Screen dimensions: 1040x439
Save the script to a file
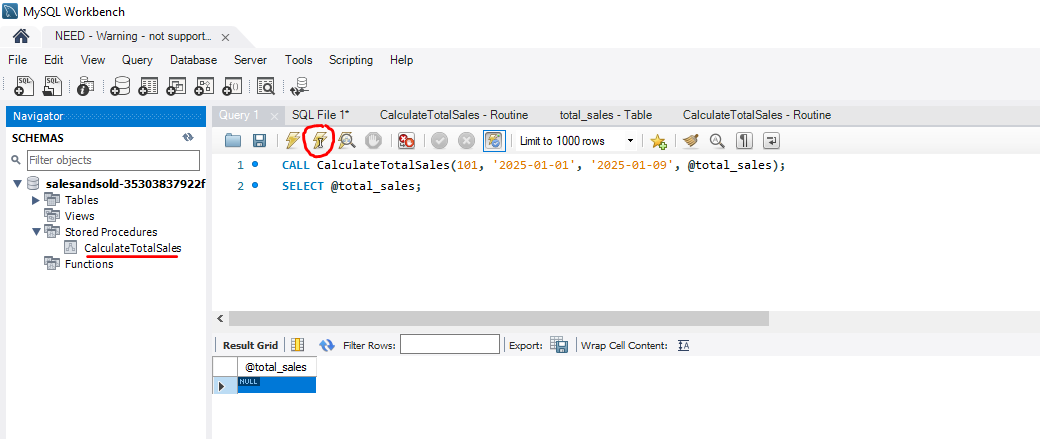pyautogui.click(x=259, y=140)
